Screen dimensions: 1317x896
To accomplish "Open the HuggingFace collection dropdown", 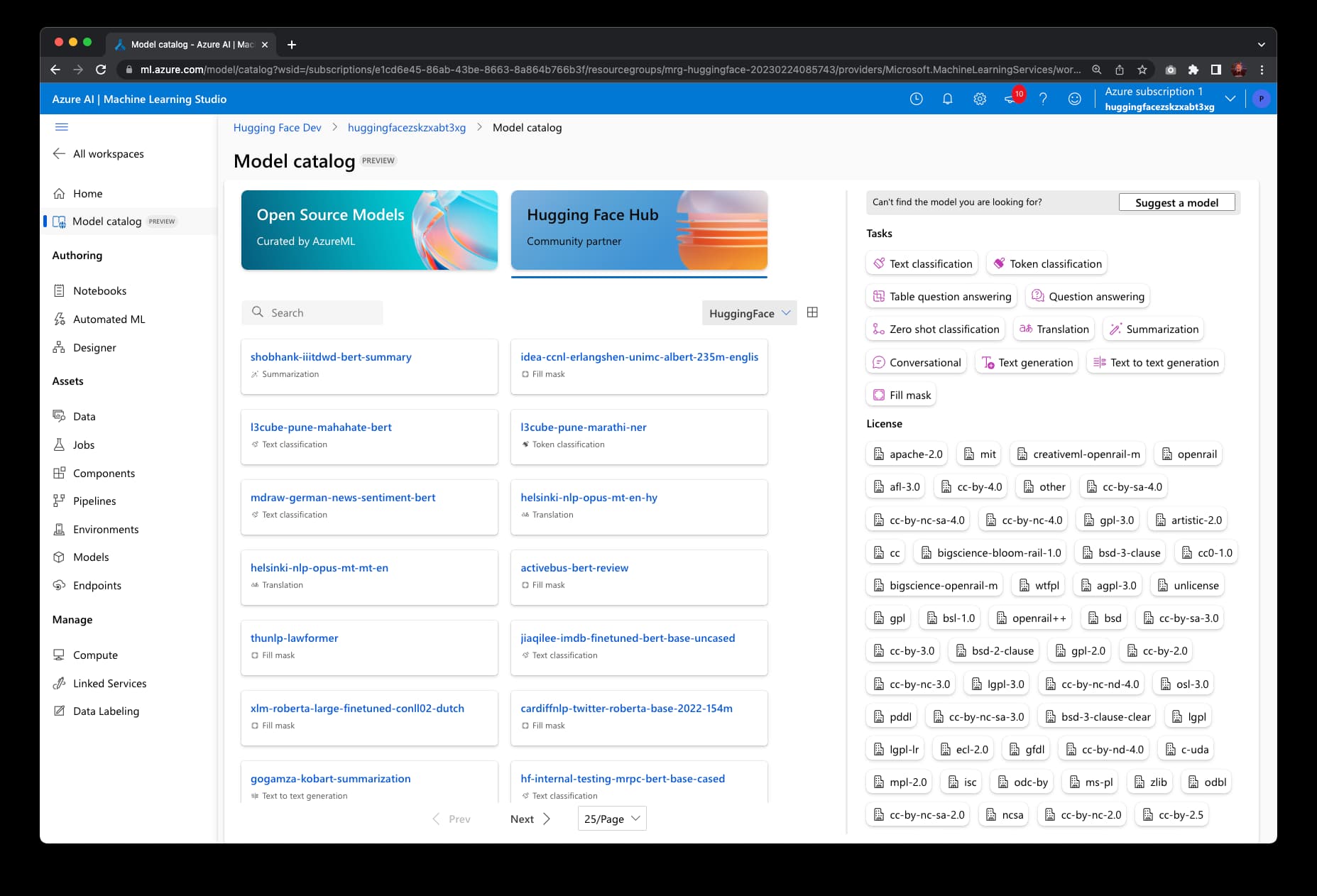I will click(749, 313).
